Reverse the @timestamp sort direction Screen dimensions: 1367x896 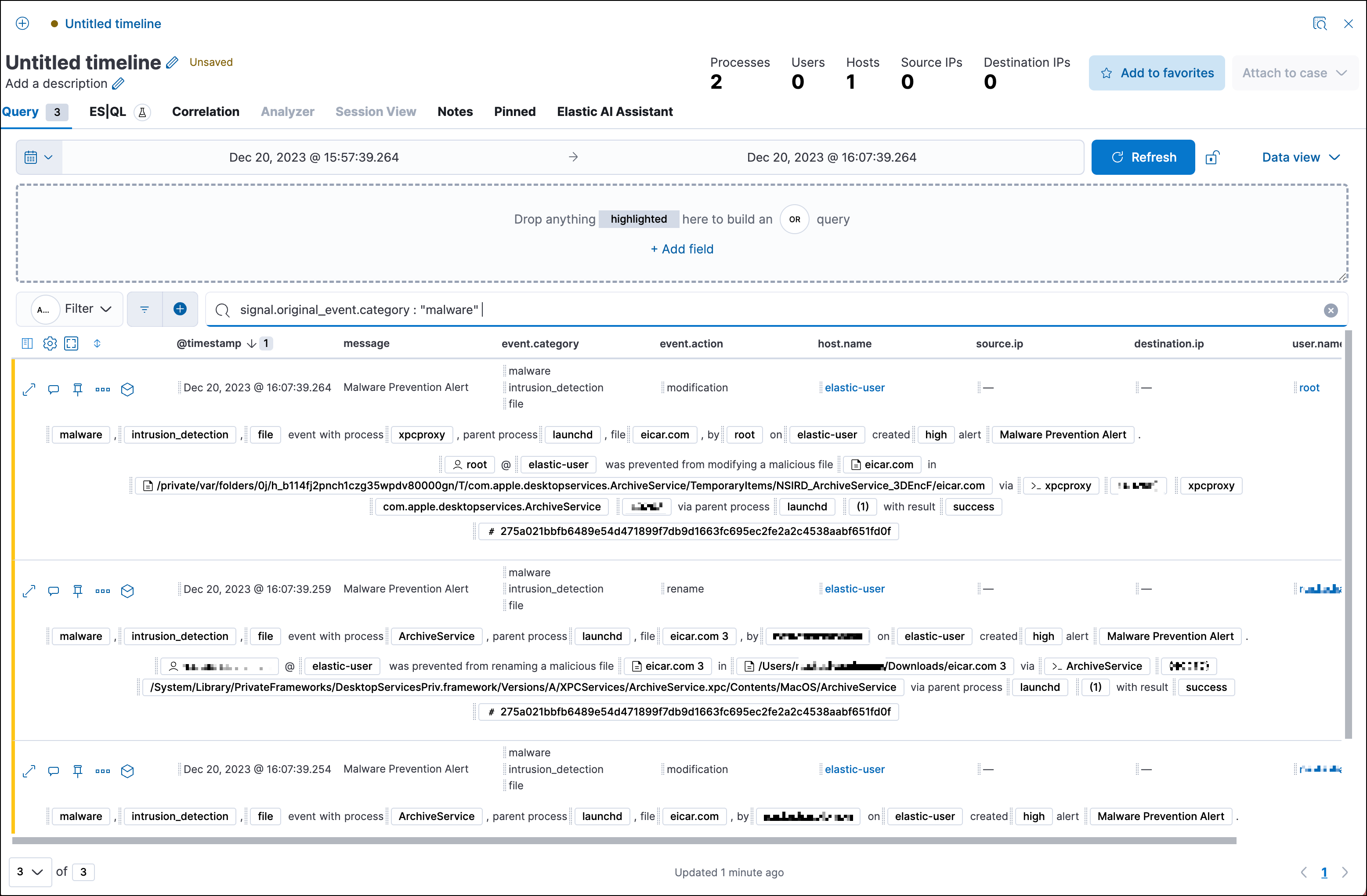tap(251, 343)
